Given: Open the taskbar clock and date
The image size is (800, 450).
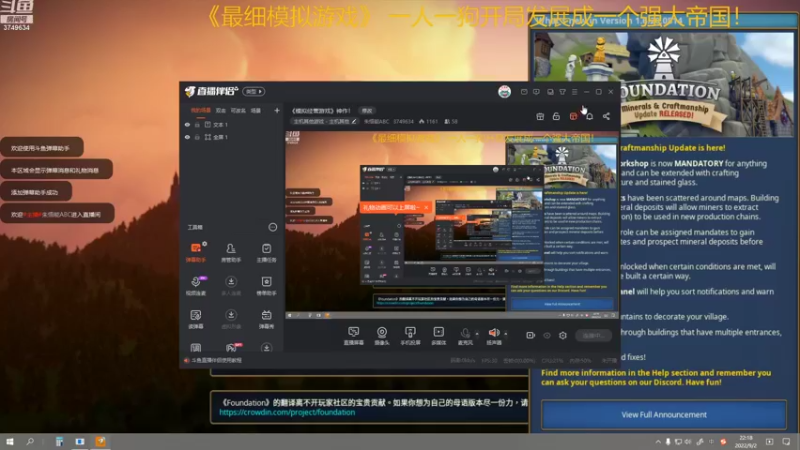Looking at the screenshot, I should [x=745, y=441].
